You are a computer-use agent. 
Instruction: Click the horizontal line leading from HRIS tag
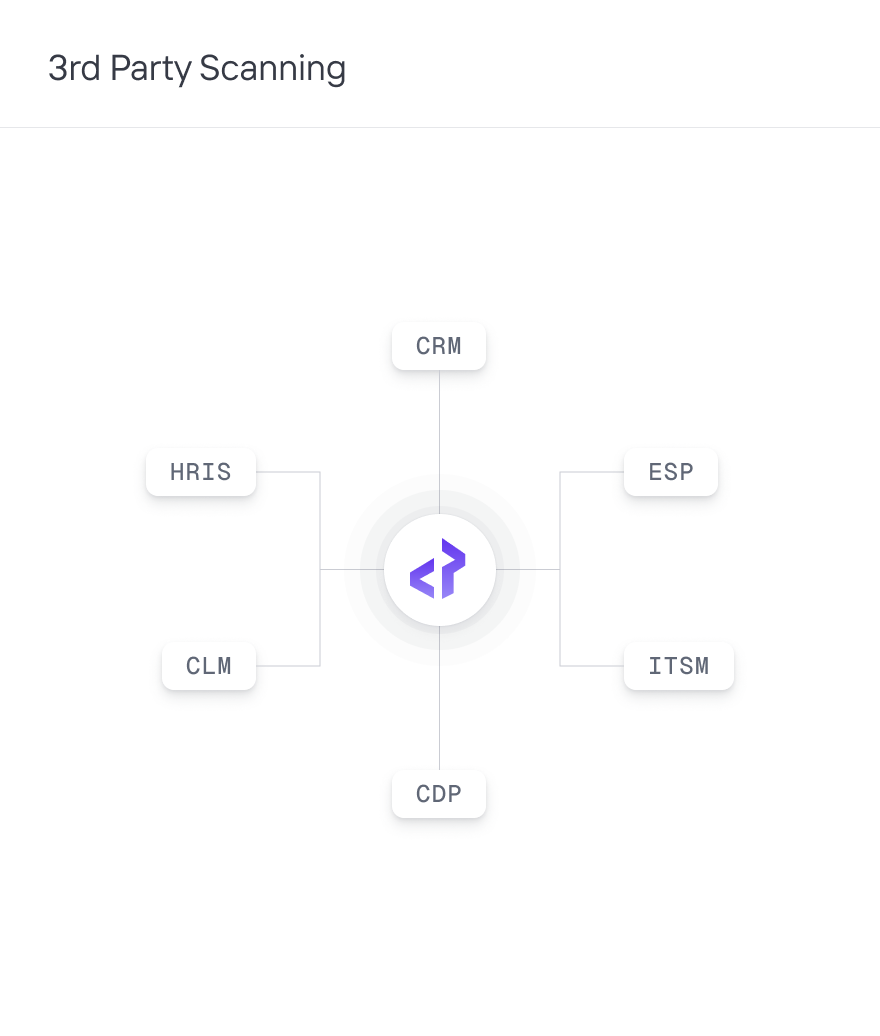pyautogui.click(x=288, y=472)
